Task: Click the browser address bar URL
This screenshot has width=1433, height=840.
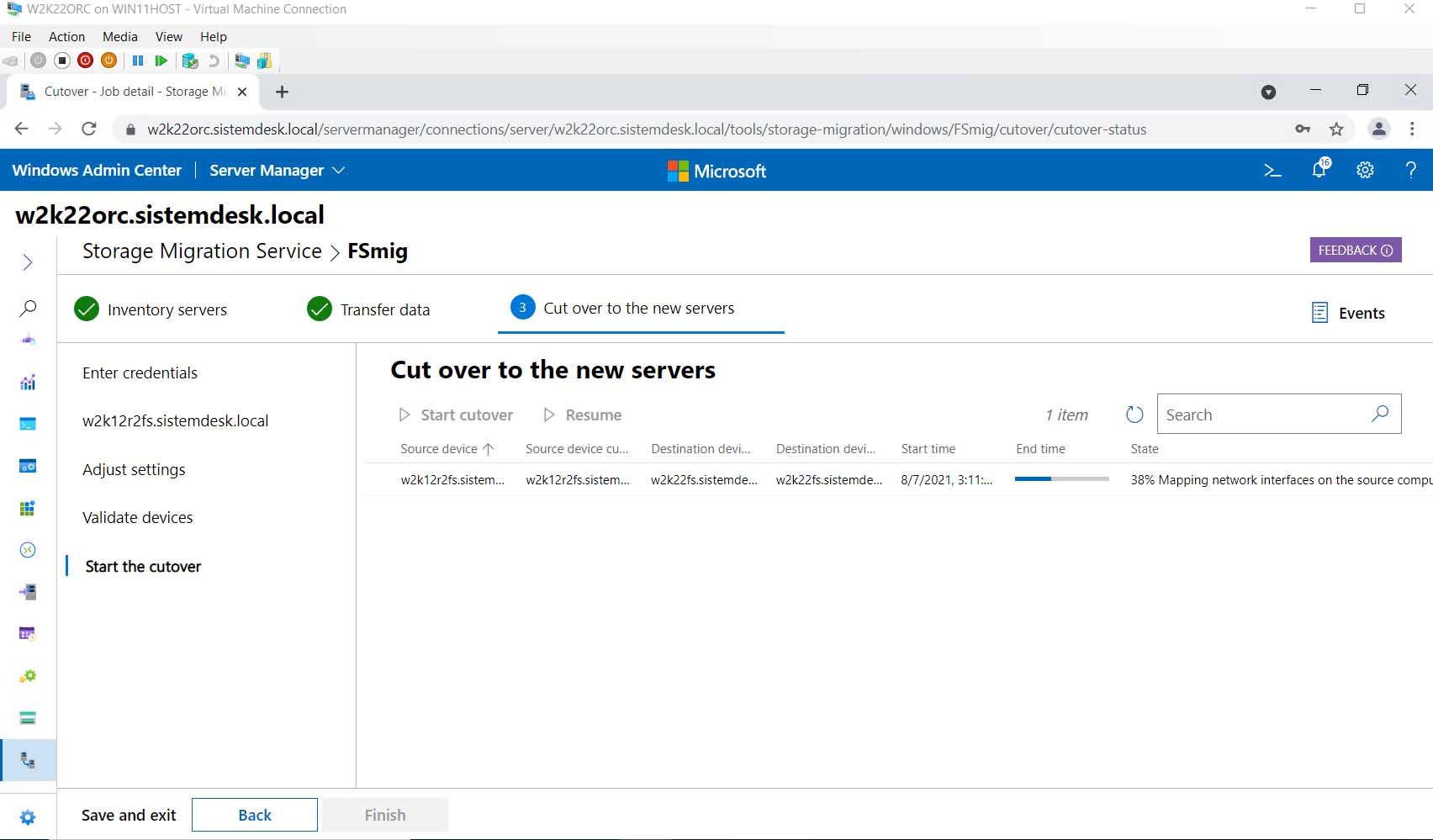Action: click(x=647, y=129)
